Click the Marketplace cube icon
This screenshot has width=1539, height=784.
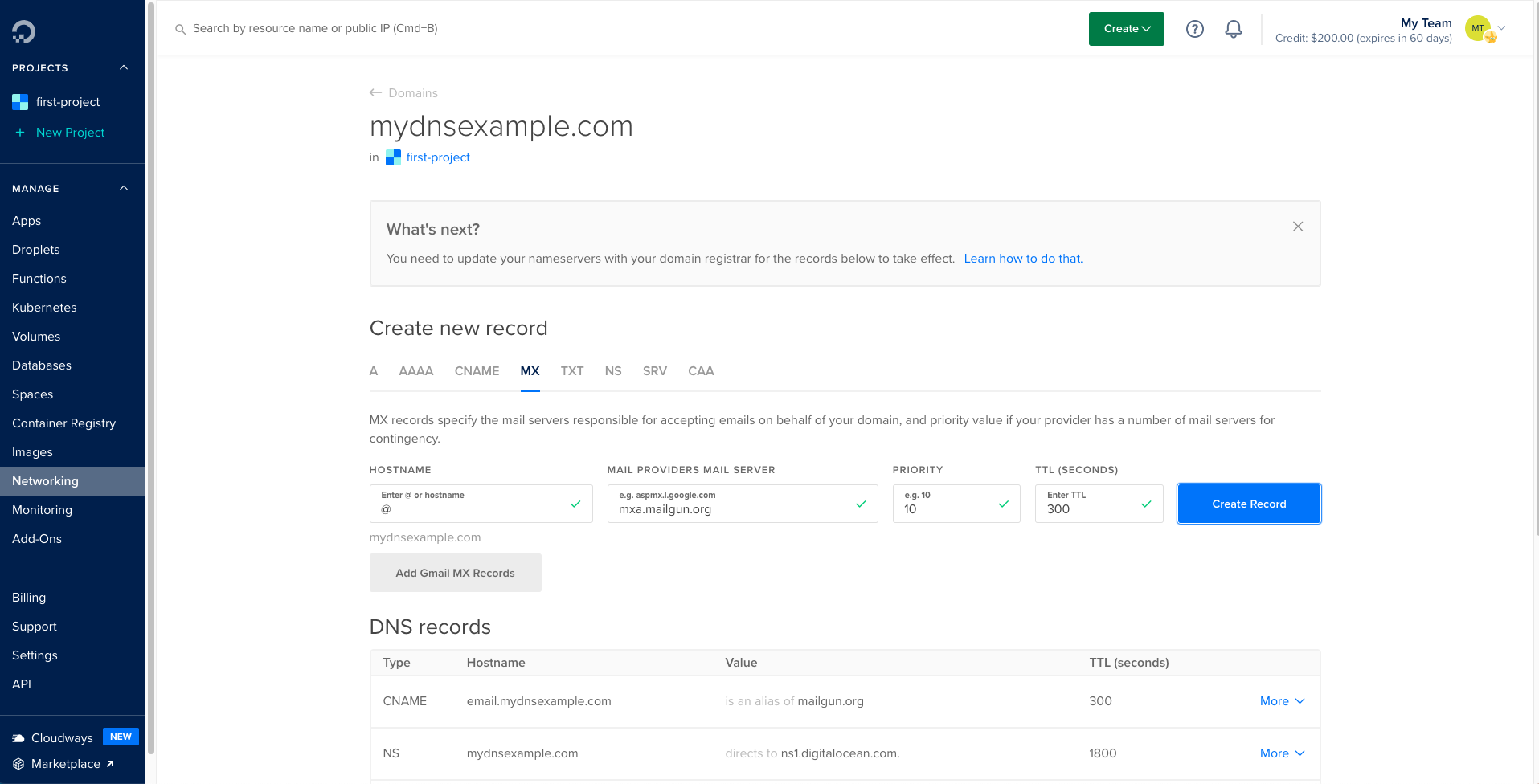pyautogui.click(x=18, y=764)
